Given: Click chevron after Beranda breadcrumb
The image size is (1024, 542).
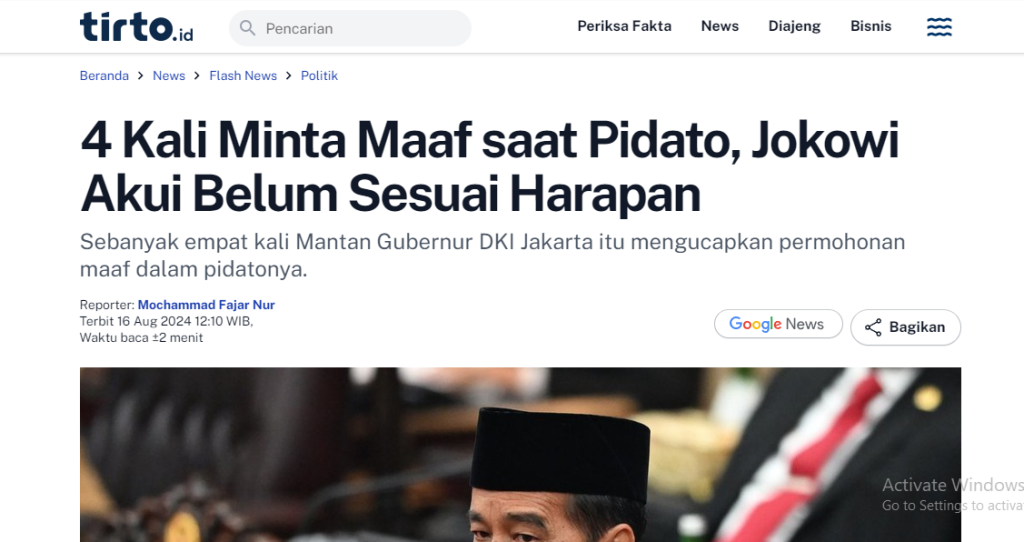Looking at the screenshot, I should click(x=140, y=76).
